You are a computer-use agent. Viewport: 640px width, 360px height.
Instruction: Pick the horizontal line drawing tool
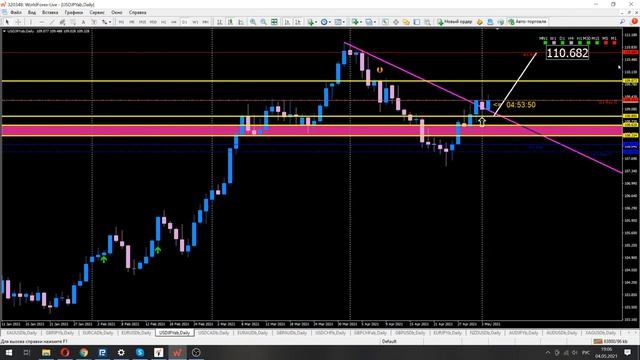coord(42,22)
